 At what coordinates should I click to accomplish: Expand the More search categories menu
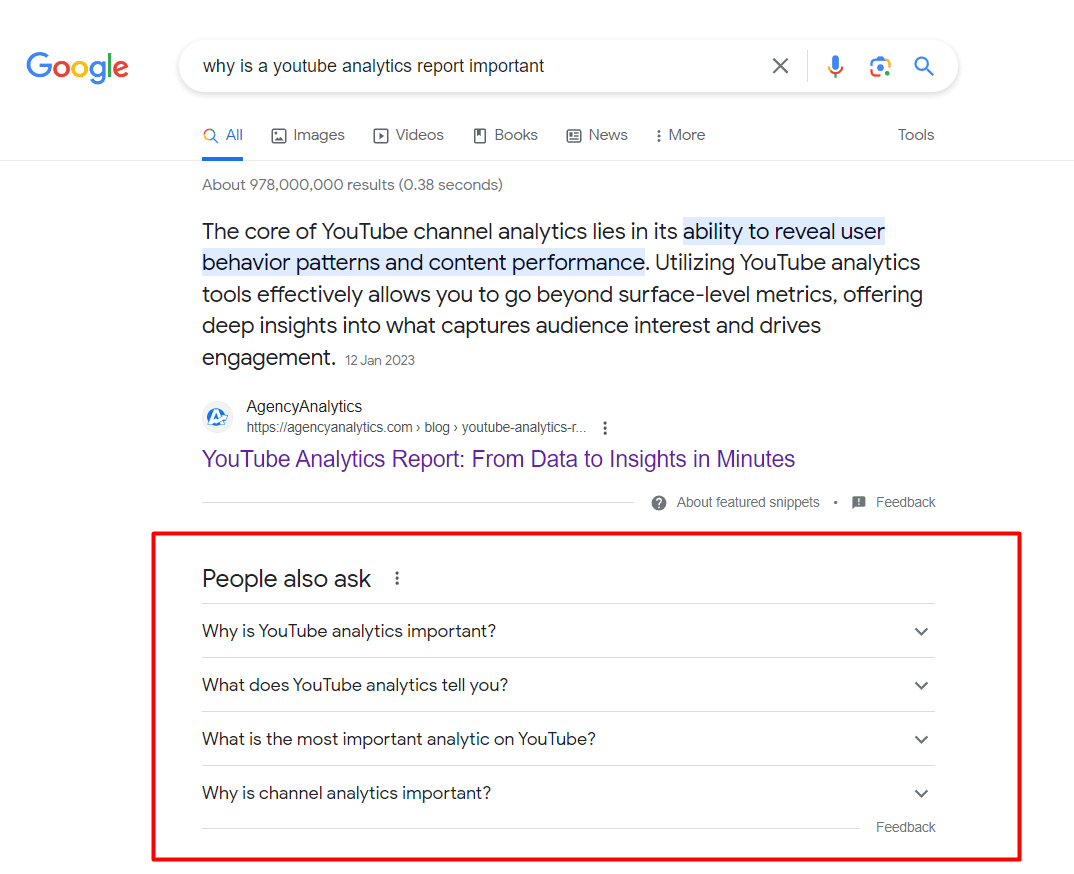[x=679, y=135]
